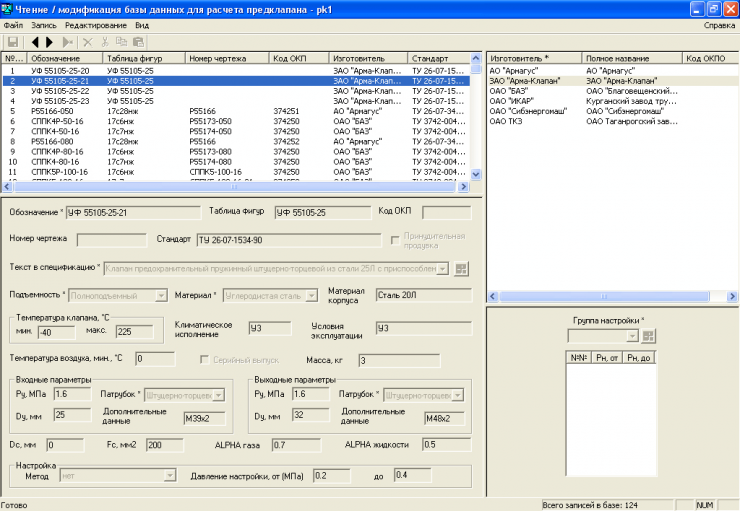
Task: Click the Paste clipboard toolbar icon
Action: 138,43
